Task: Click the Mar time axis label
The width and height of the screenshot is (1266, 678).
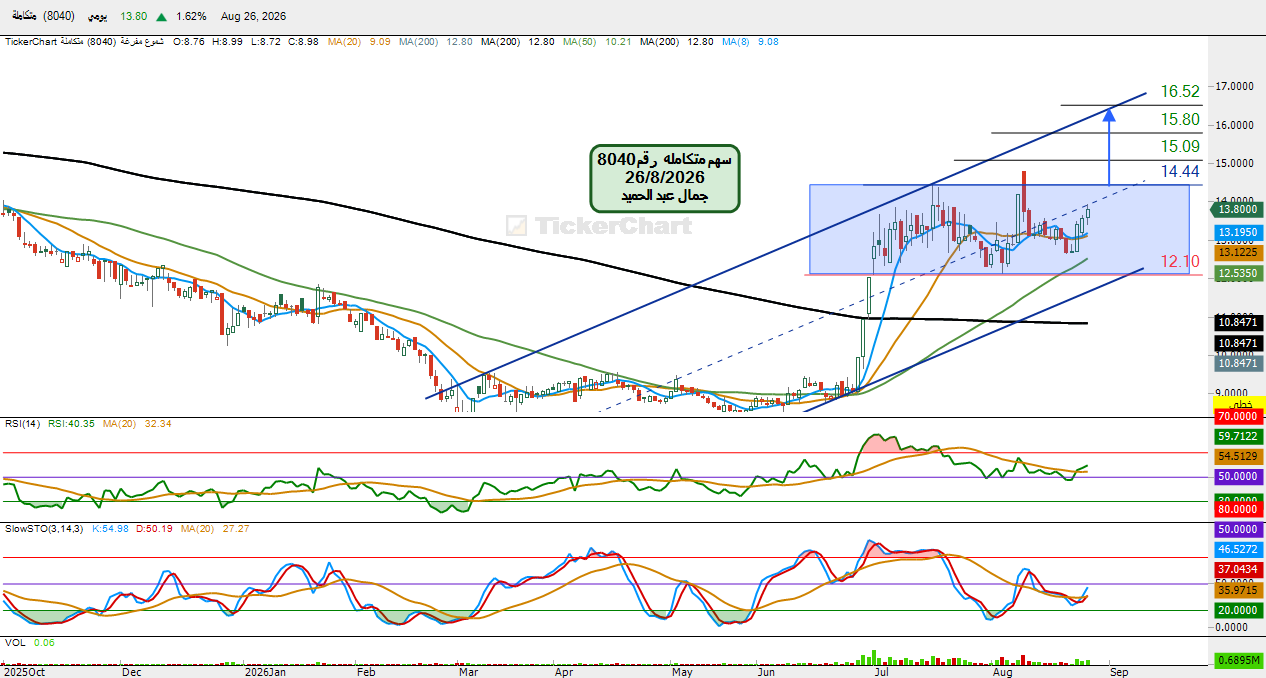Action: [469, 672]
